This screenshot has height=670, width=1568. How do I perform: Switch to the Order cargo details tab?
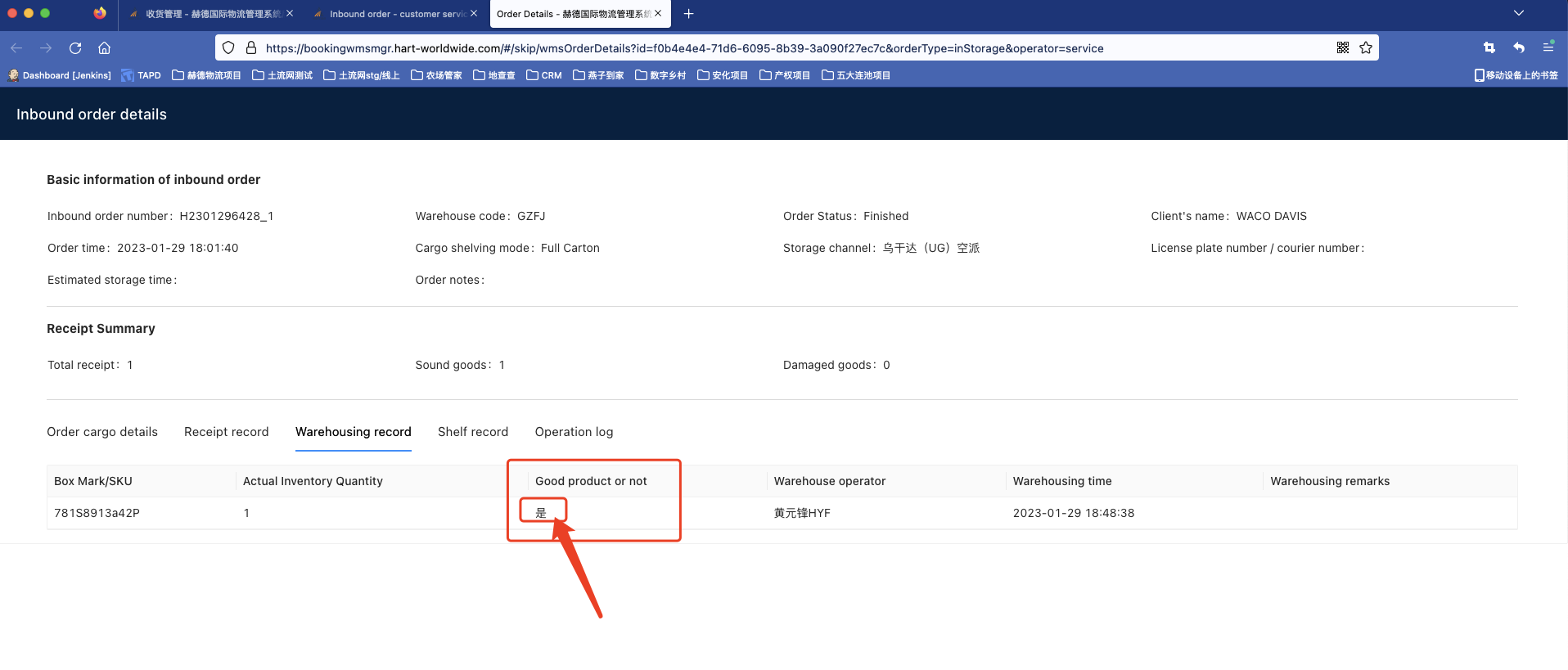pos(102,432)
